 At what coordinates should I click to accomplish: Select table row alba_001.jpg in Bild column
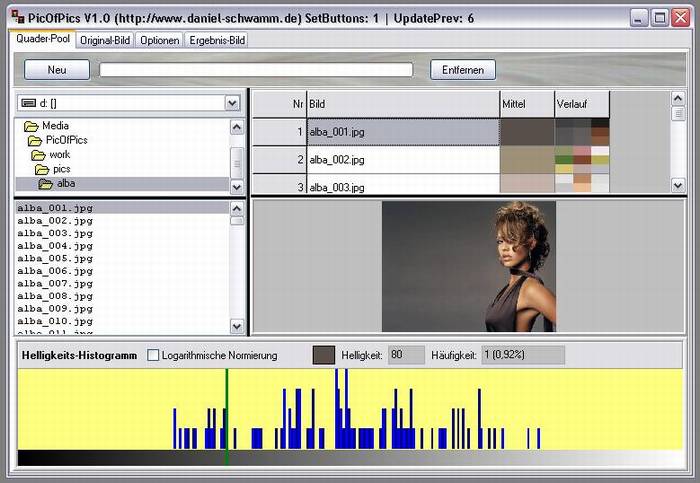click(x=403, y=132)
